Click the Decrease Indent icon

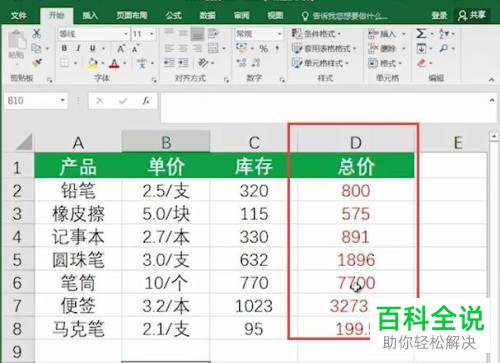[169, 63]
